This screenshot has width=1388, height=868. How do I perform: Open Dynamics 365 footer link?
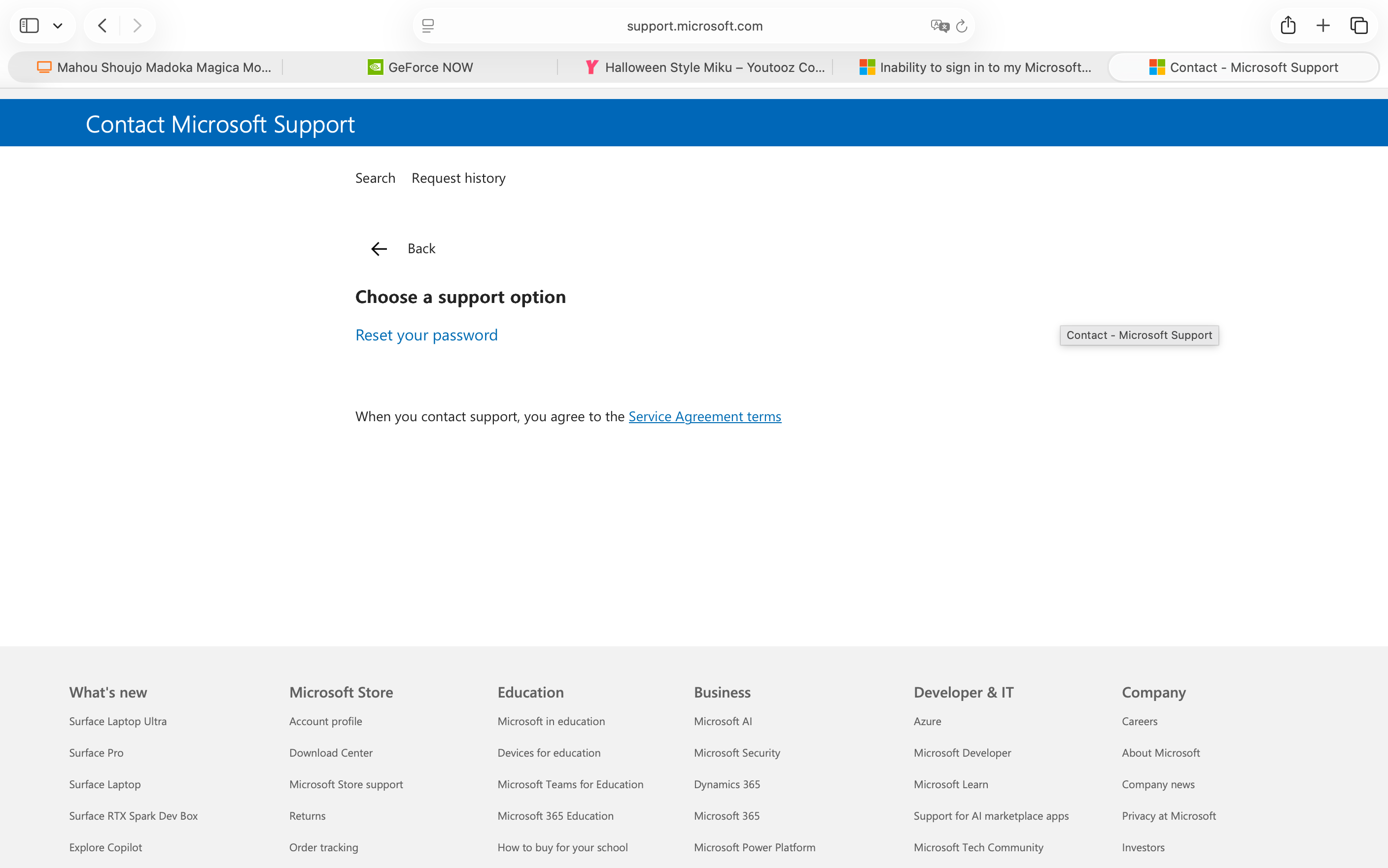pyautogui.click(x=727, y=784)
